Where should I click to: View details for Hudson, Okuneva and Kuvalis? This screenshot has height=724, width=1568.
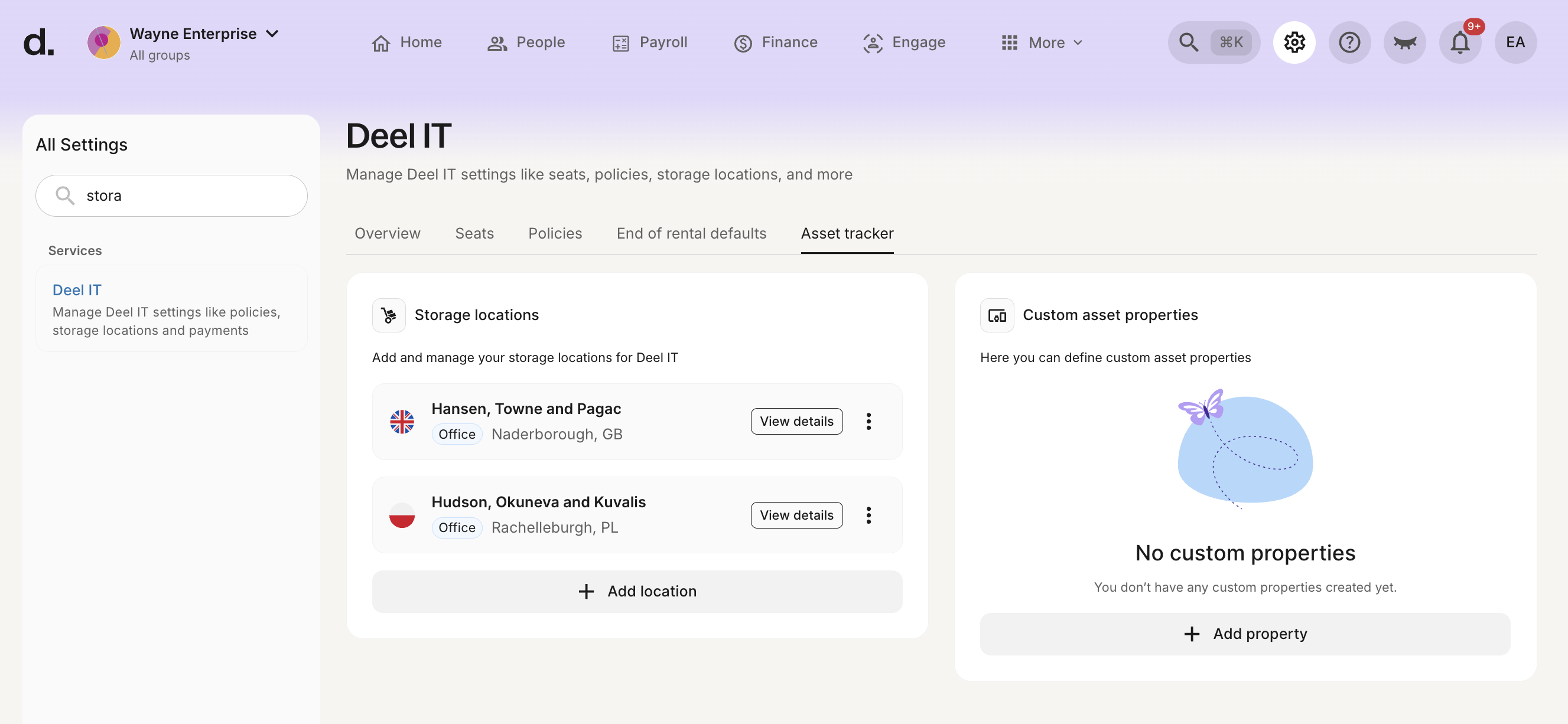click(797, 516)
